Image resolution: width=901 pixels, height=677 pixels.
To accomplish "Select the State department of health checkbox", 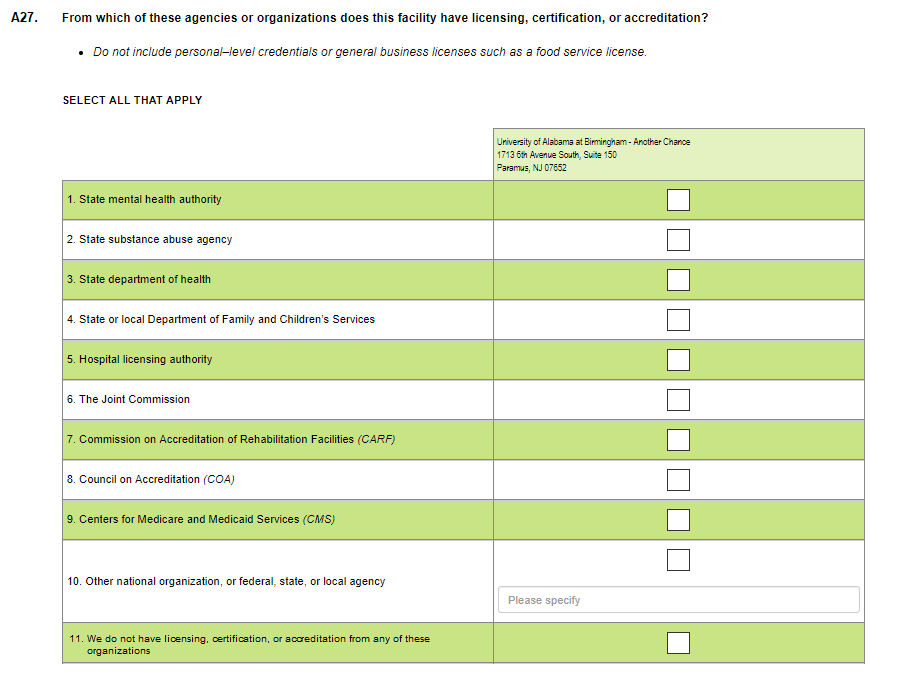I will click(x=678, y=280).
